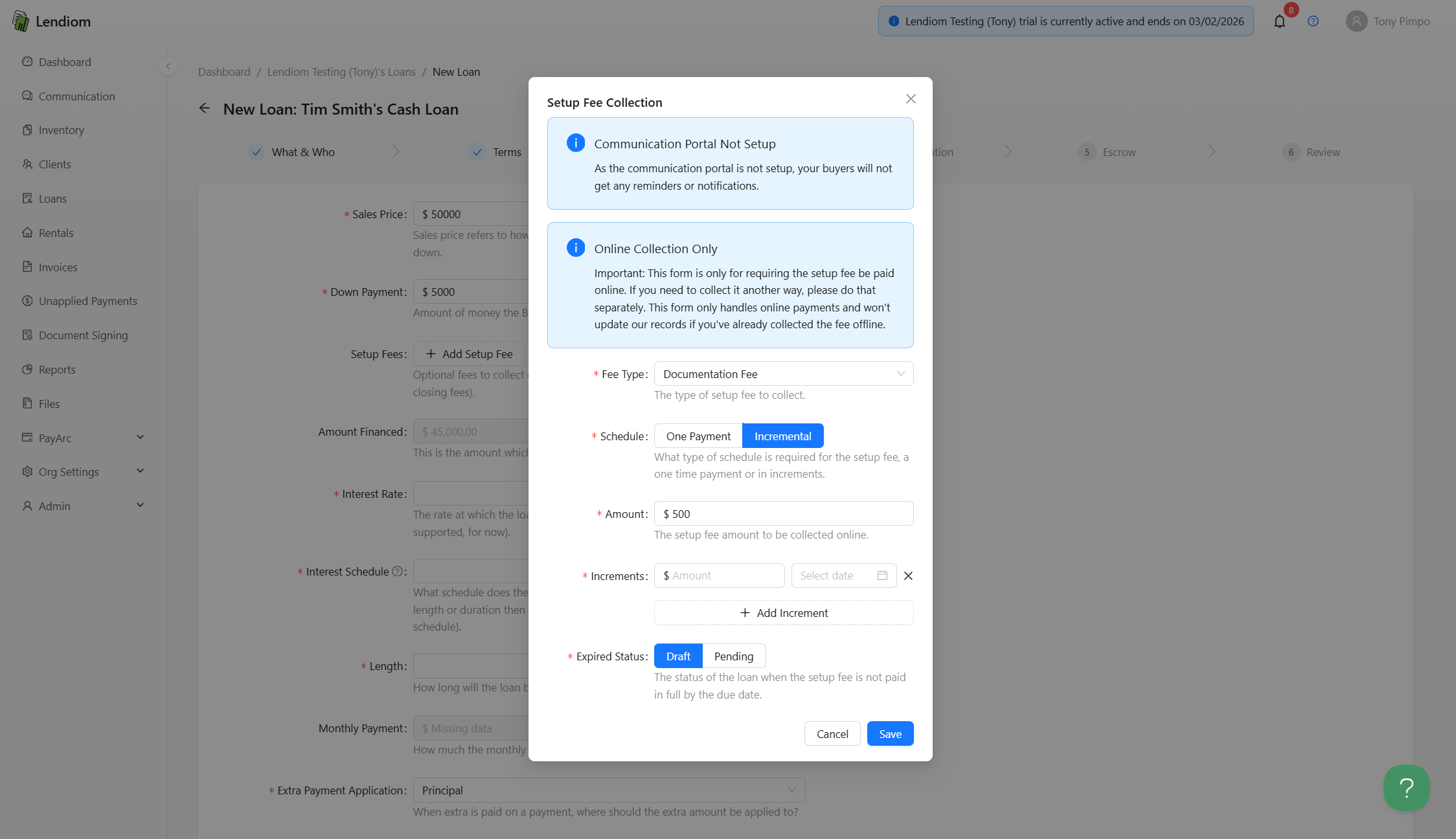This screenshot has width=1456, height=839.
Task: Click the Loans sidebar icon
Action: [27, 199]
